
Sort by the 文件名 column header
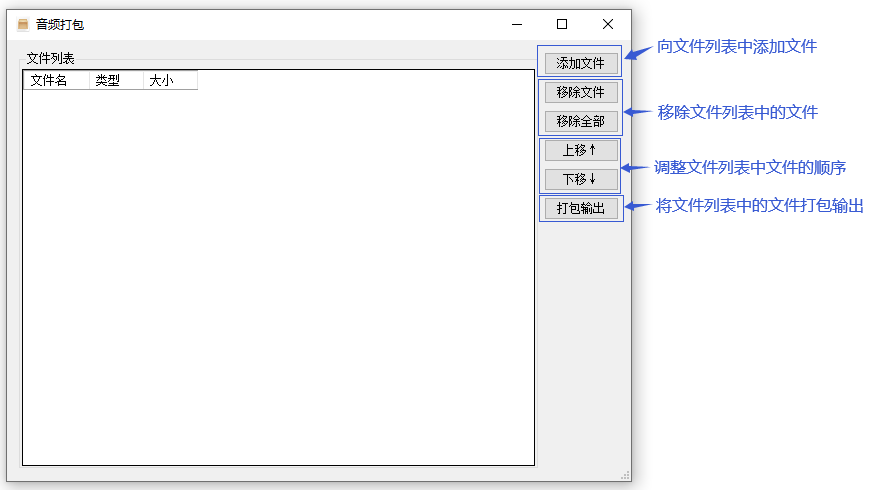(56, 80)
